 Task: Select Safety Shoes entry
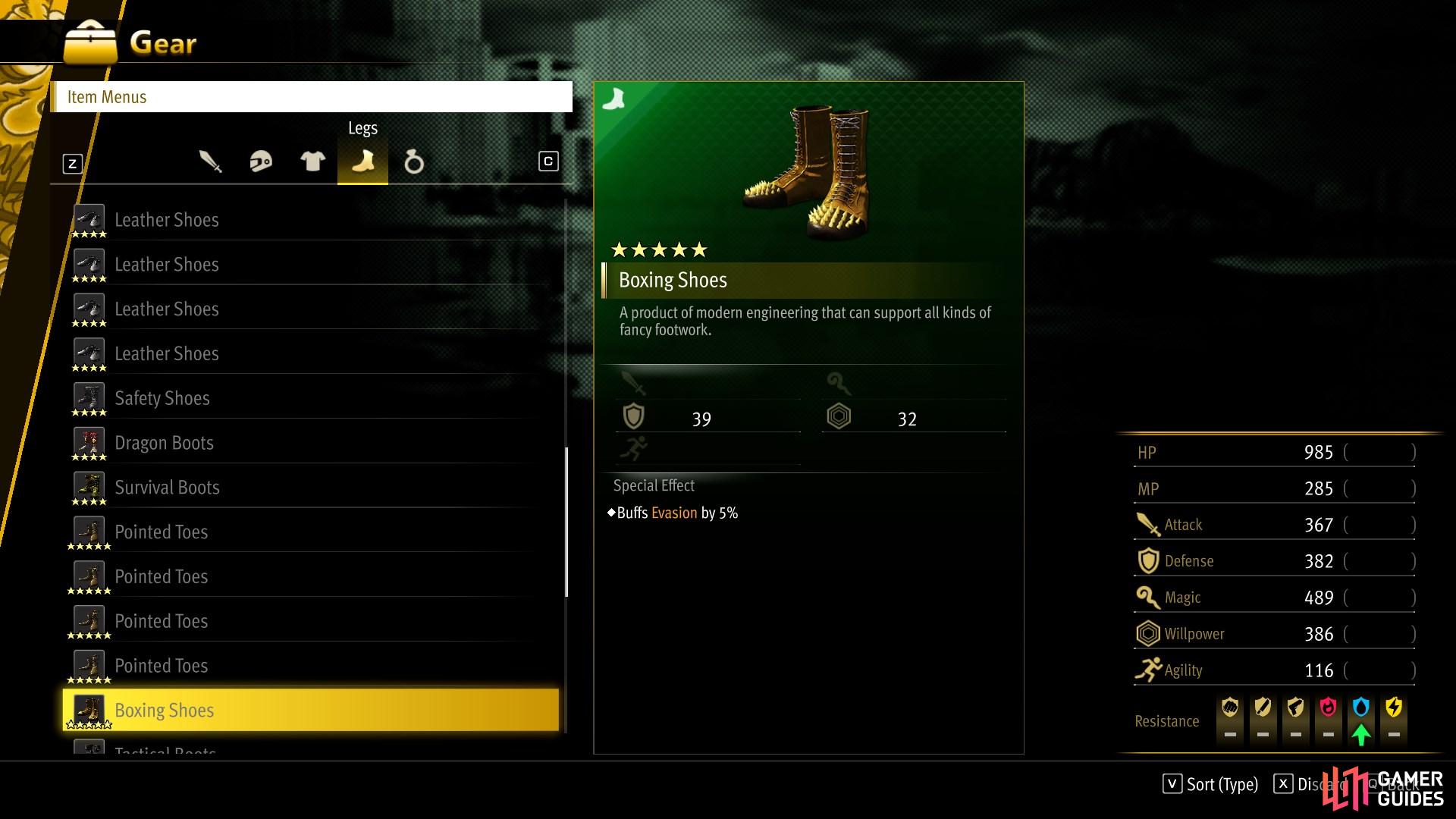point(311,398)
